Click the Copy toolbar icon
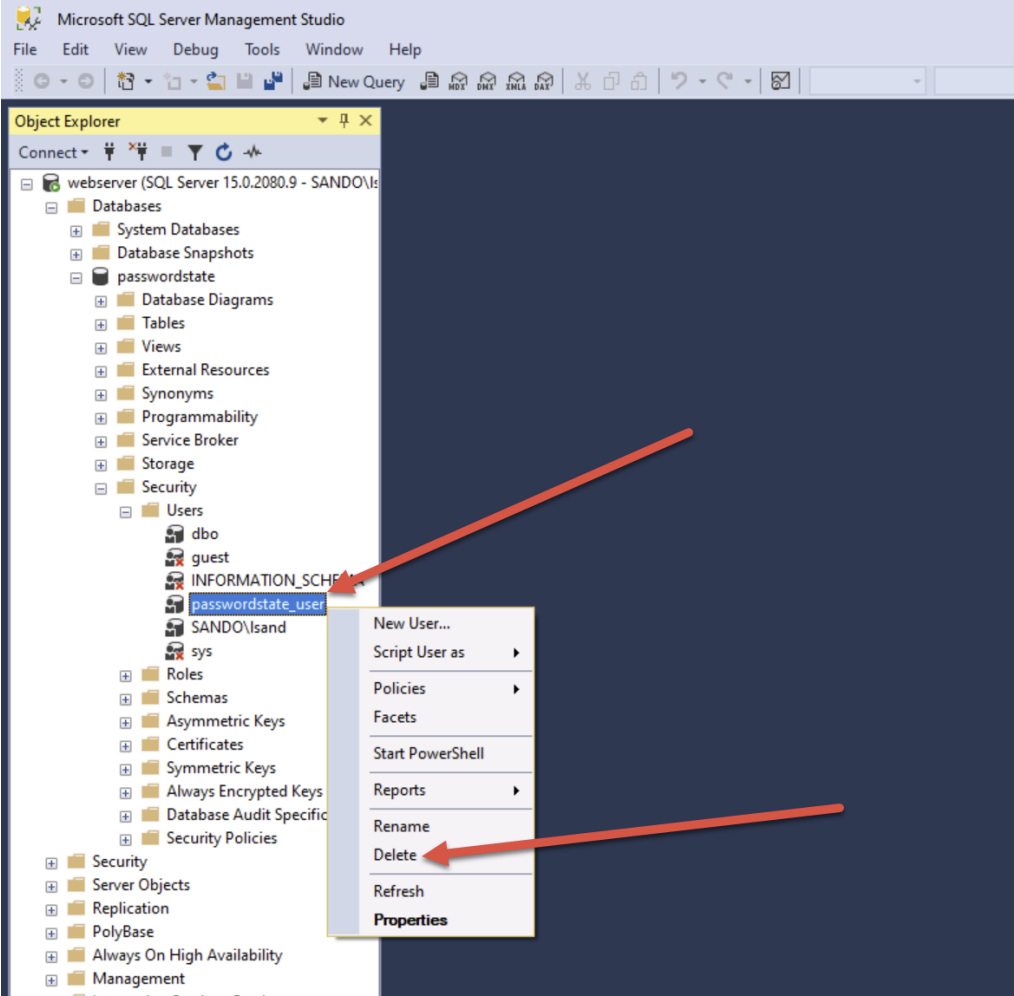The width and height of the screenshot is (1014, 996). 611,81
